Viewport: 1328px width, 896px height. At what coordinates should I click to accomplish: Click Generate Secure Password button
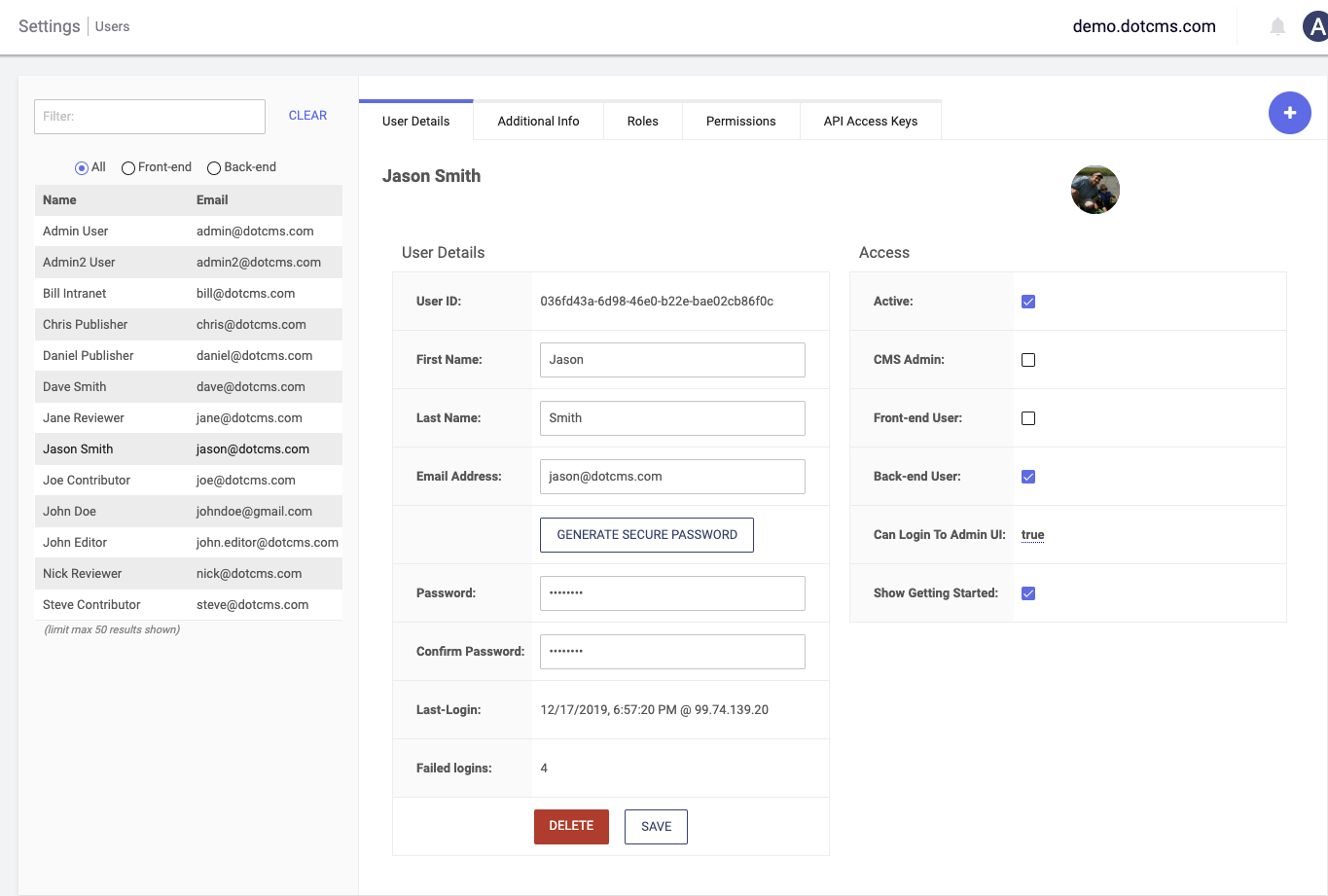pos(647,535)
